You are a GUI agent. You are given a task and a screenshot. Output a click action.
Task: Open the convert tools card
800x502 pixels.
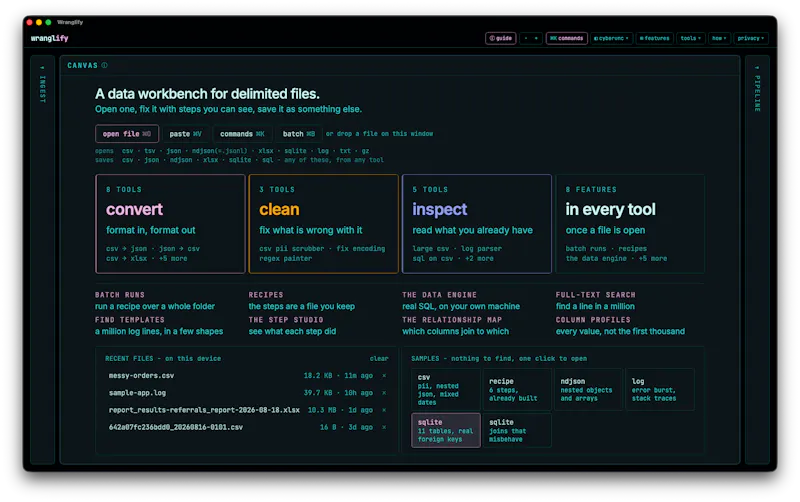(x=170, y=224)
